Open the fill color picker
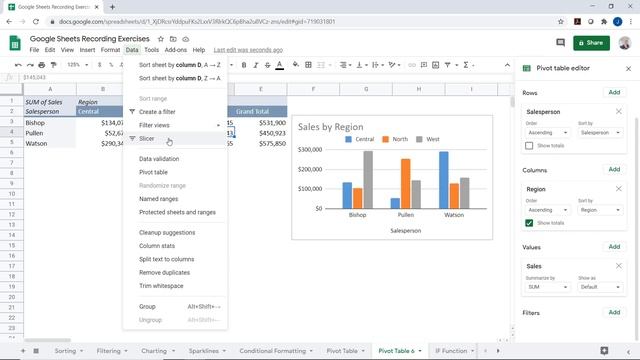The height and width of the screenshot is (360, 640). [296, 64]
